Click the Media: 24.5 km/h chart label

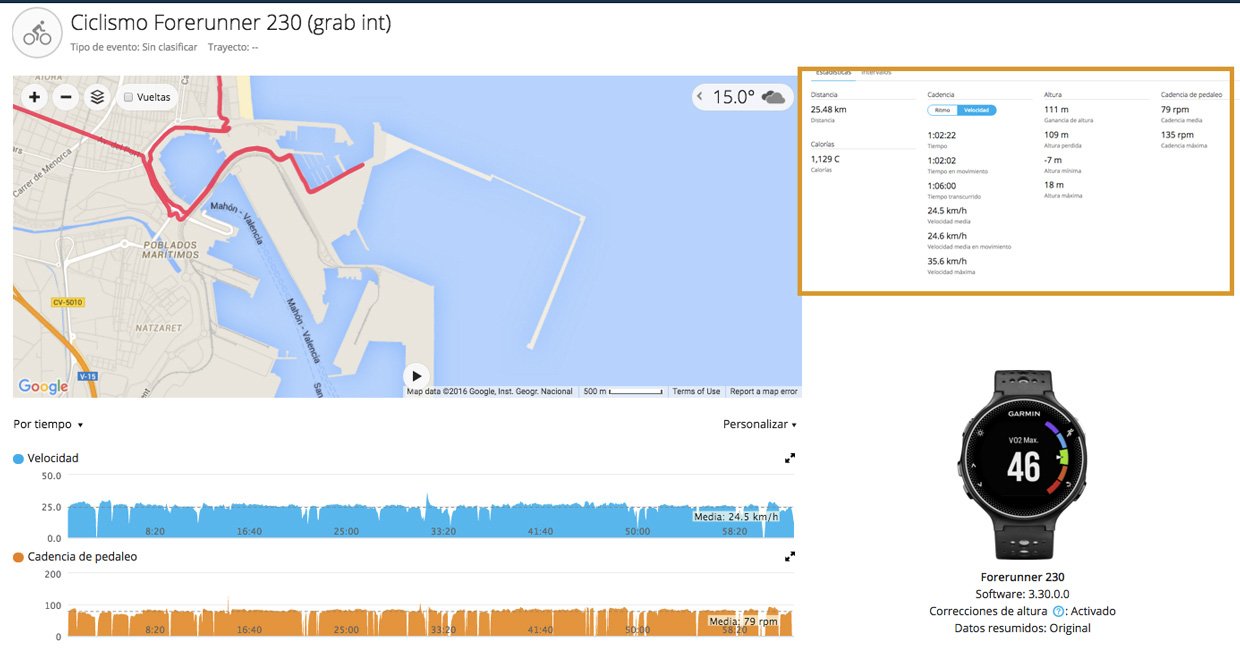tap(736, 517)
